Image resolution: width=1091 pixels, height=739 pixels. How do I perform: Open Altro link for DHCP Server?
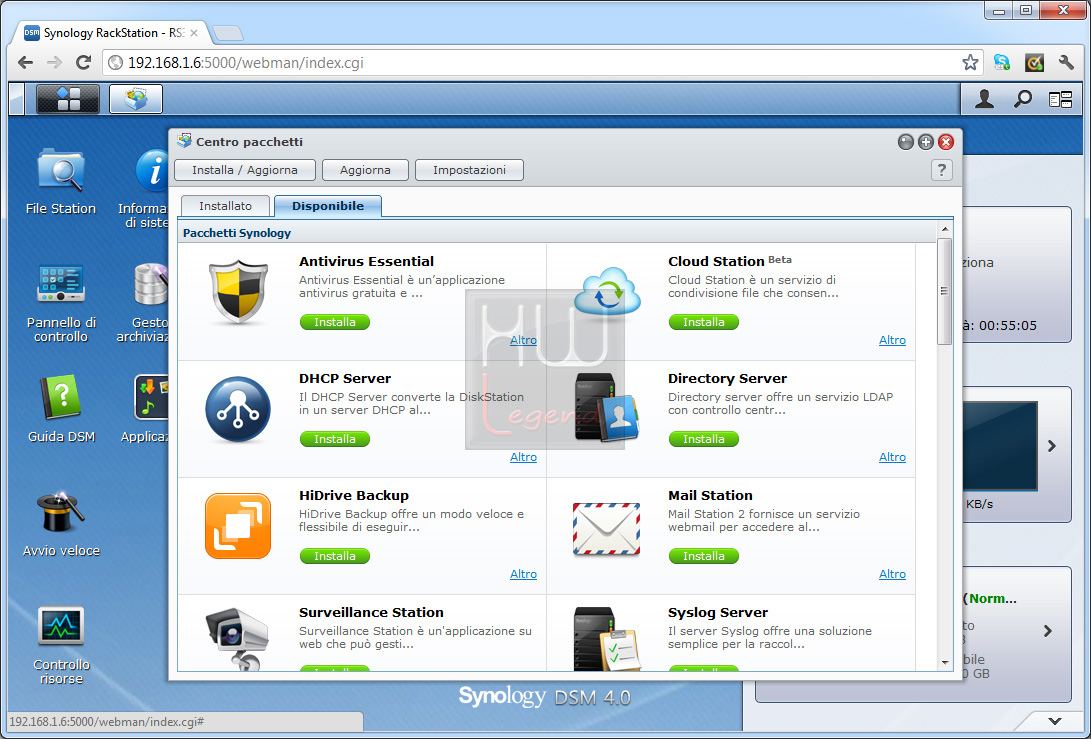[x=523, y=457]
